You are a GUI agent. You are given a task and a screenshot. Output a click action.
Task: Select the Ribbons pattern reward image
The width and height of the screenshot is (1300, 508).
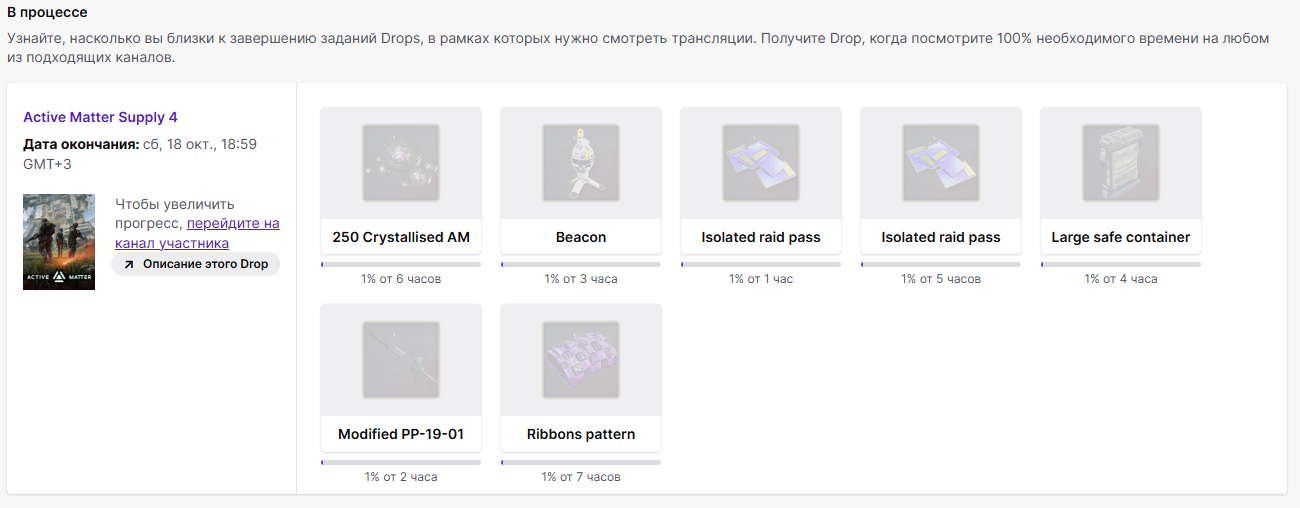581,360
